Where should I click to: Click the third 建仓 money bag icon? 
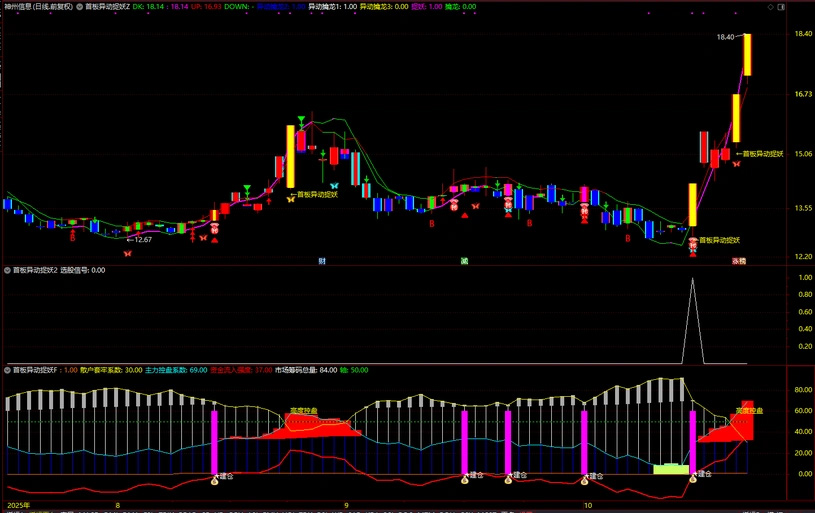click(x=508, y=480)
